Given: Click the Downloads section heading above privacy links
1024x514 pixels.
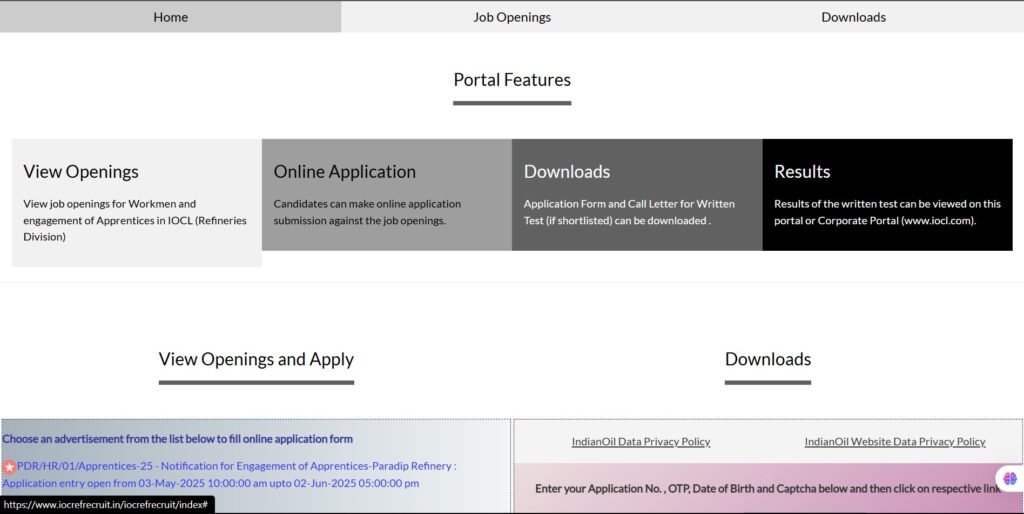Looking at the screenshot, I should 767,359.
